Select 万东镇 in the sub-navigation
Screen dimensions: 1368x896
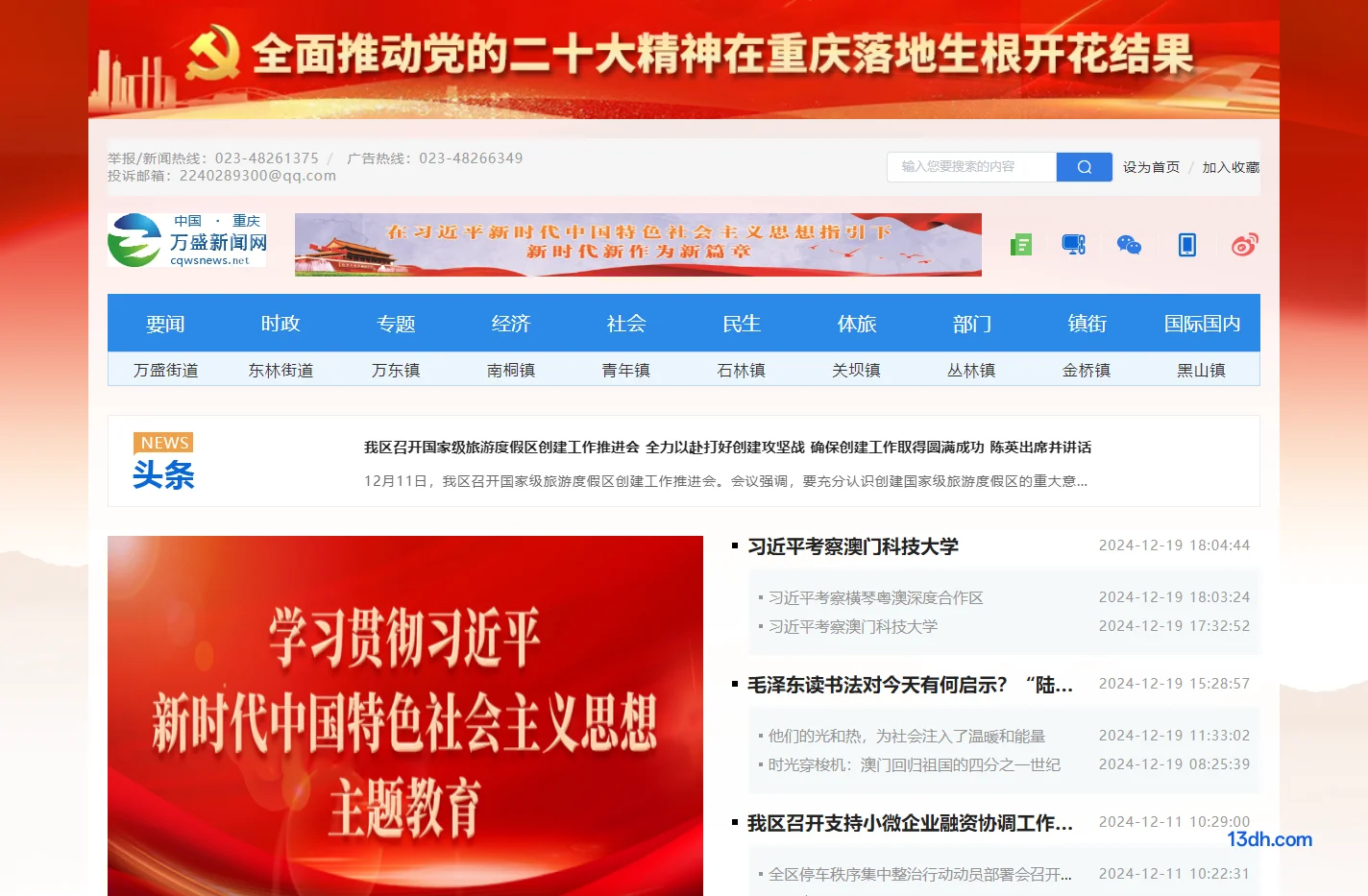(x=396, y=370)
